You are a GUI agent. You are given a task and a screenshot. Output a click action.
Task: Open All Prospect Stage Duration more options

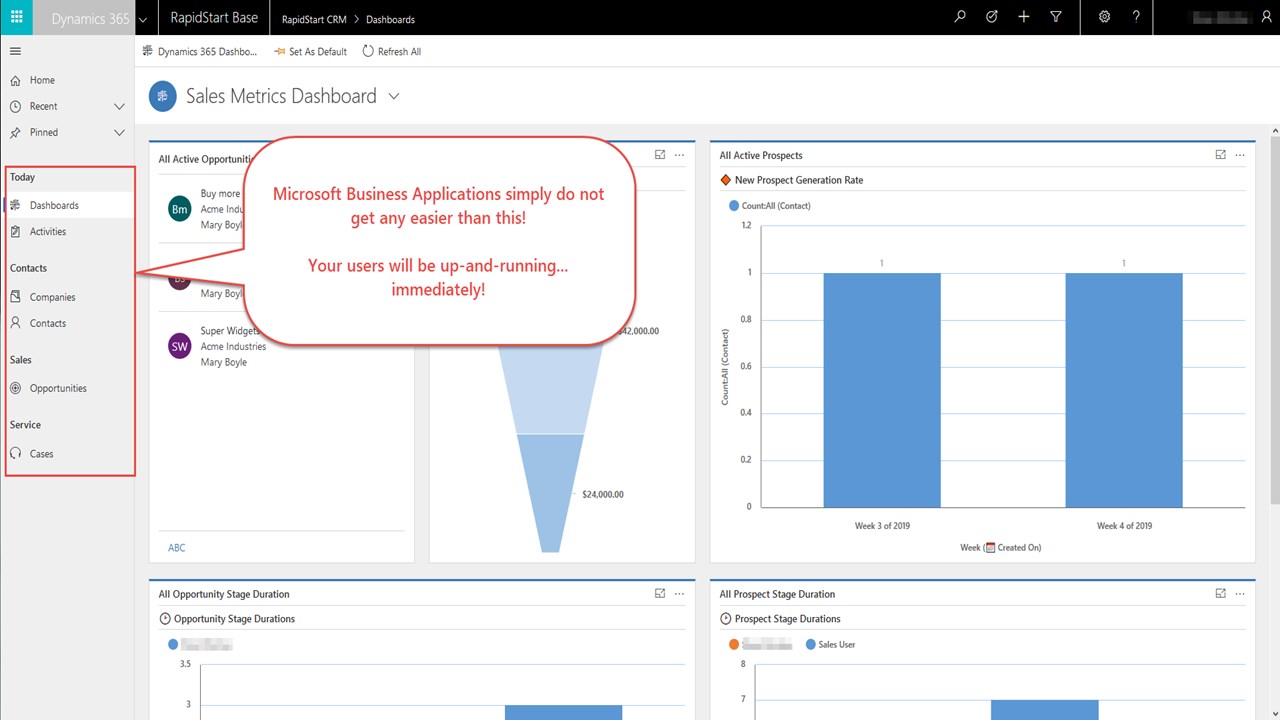coord(1240,593)
